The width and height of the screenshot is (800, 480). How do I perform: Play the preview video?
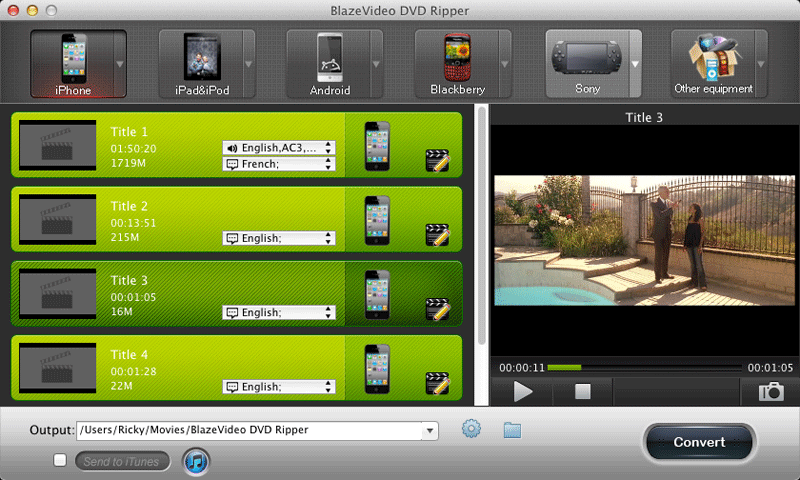522,392
